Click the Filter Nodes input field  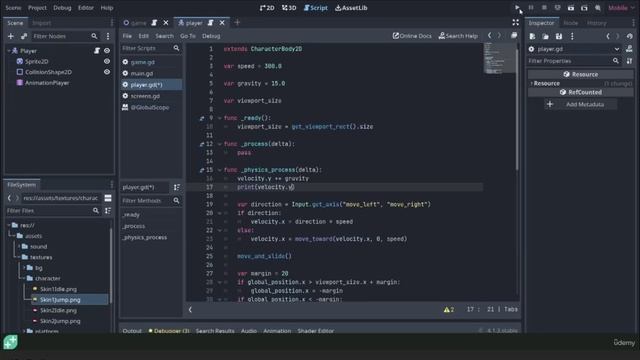[65, 36]
